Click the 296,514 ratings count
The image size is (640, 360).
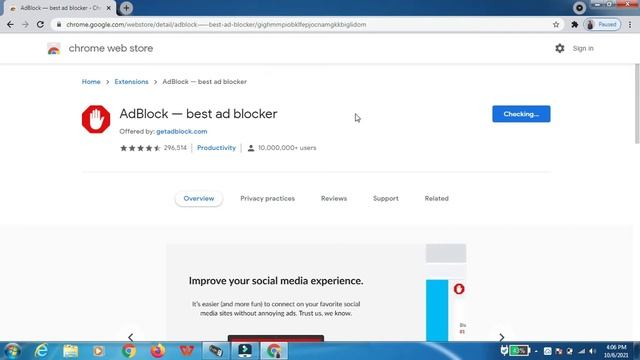pos(175,148)
